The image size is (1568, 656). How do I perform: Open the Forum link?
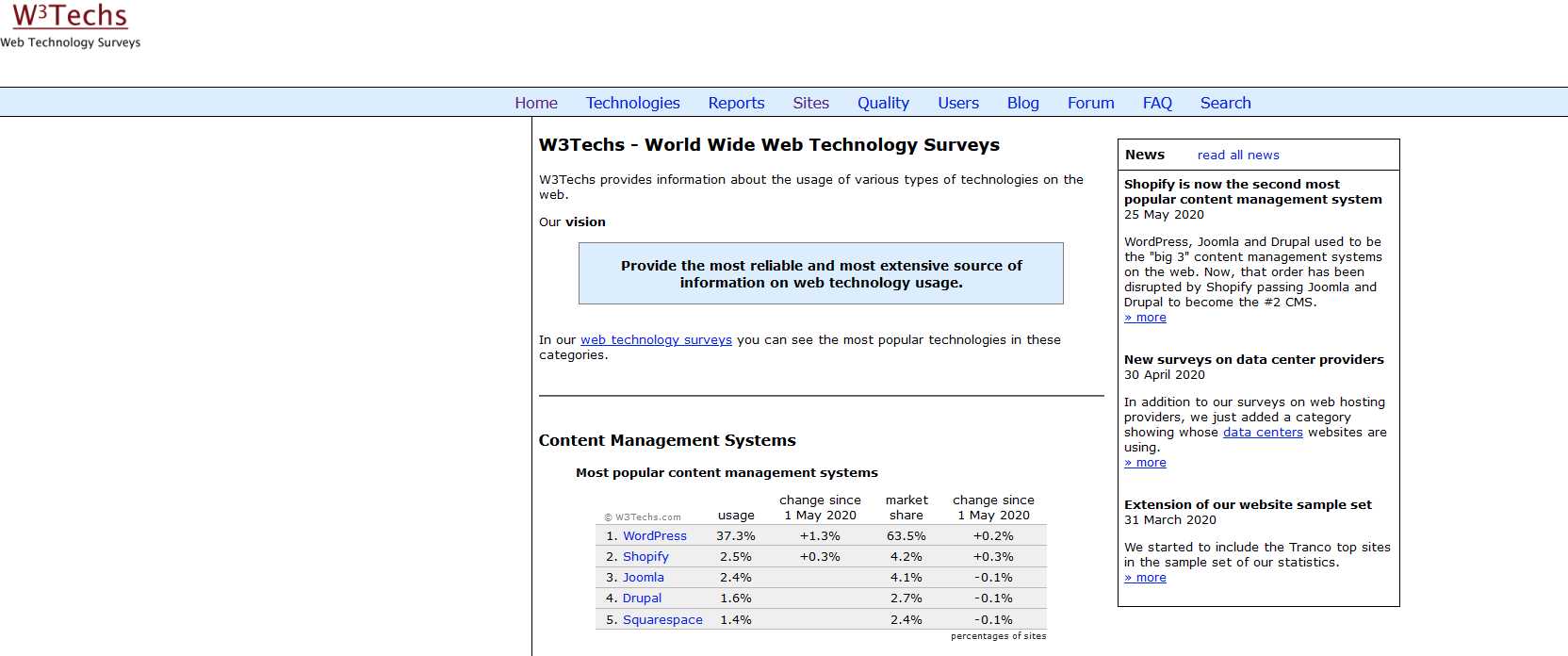click(x=1090, y=103)
